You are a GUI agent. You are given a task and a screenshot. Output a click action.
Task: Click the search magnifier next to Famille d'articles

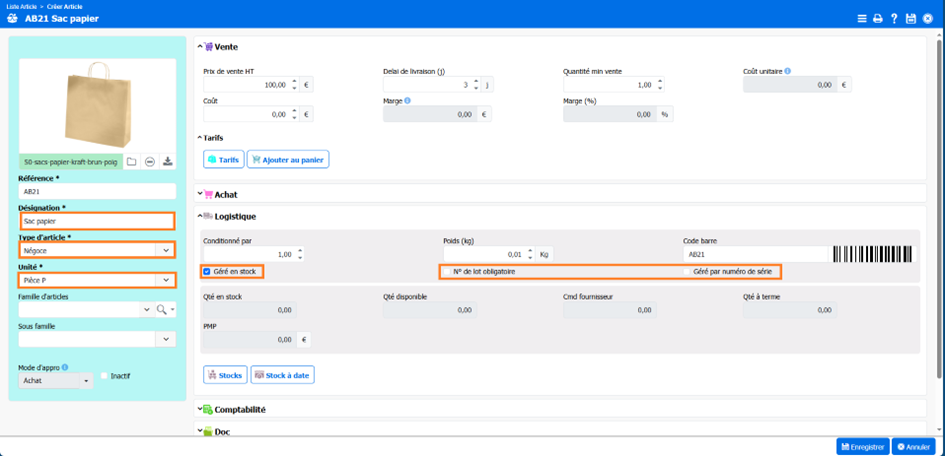(159, 311)
